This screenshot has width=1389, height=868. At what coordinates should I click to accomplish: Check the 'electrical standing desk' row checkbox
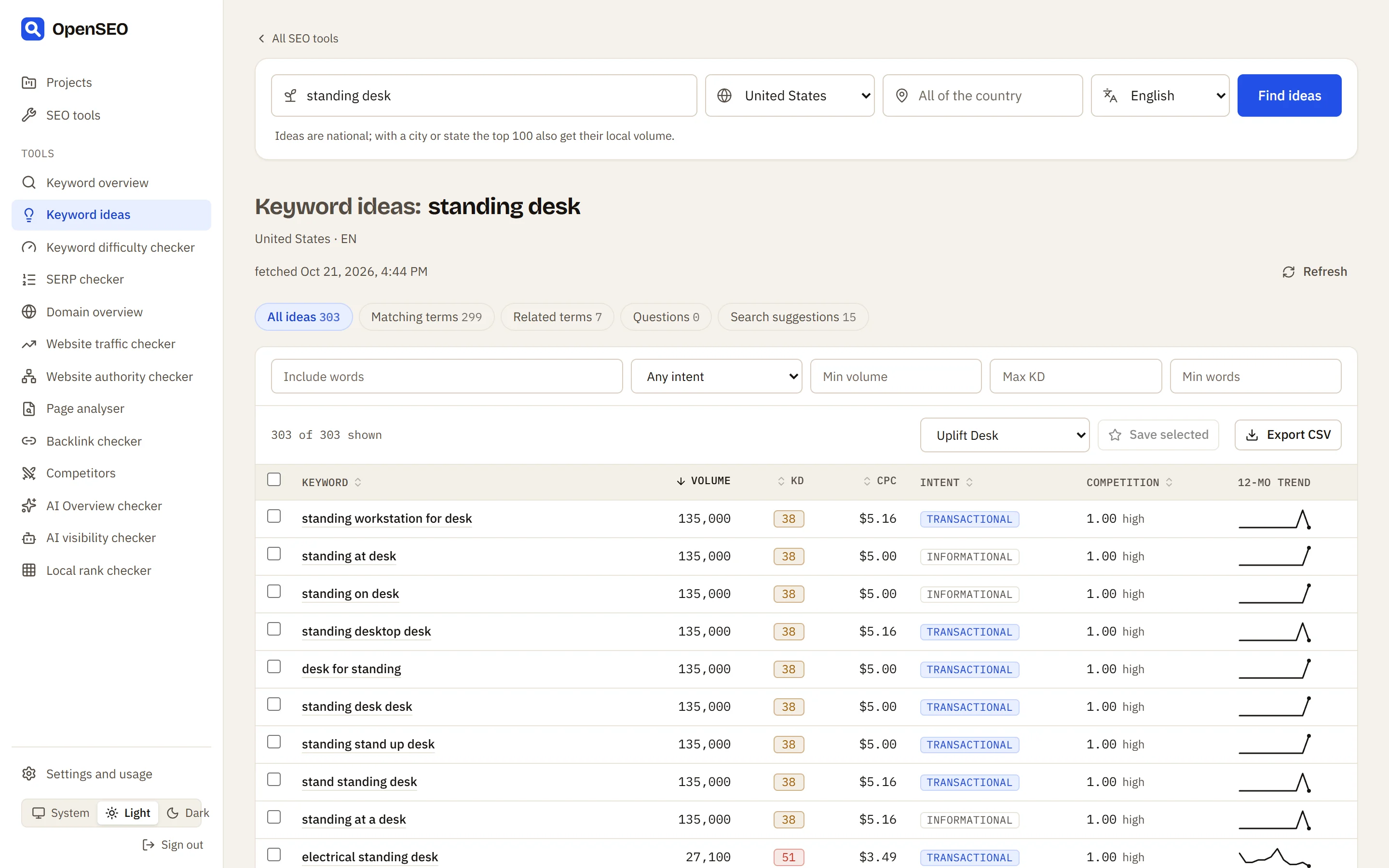274,854
